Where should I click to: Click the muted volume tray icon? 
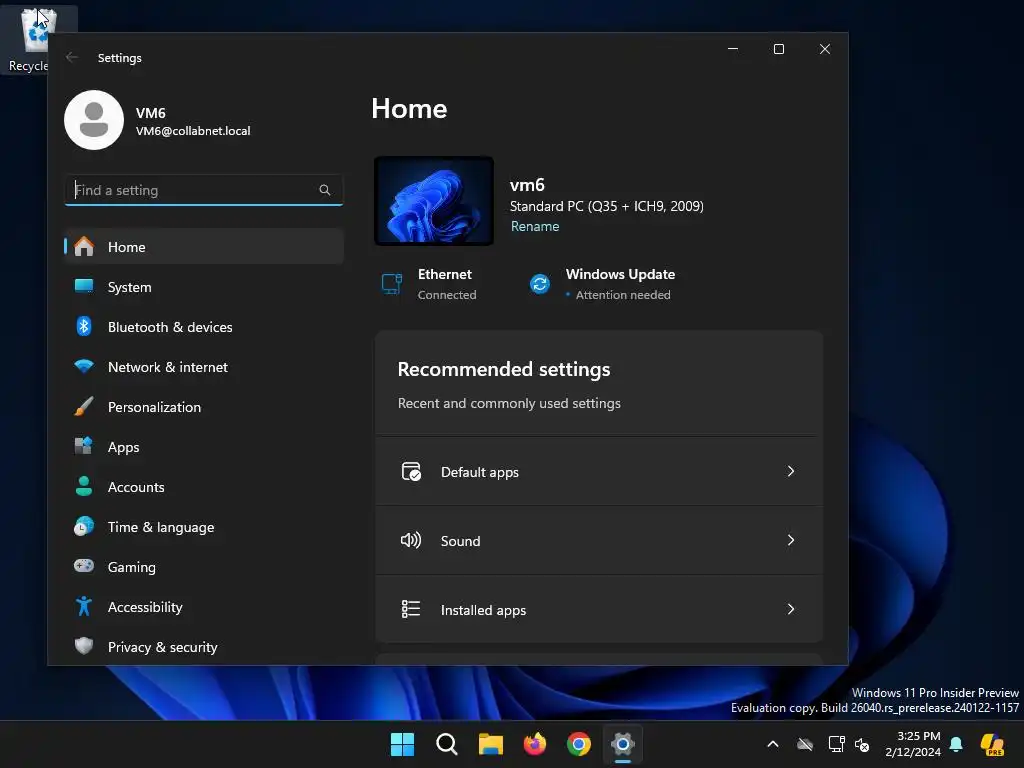(x=862, y=744)
